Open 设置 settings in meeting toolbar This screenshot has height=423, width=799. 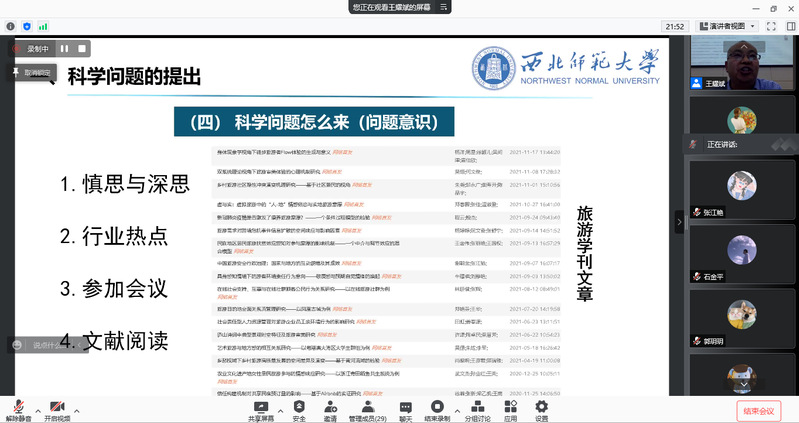pyautogui.click(x=541, y=406)
